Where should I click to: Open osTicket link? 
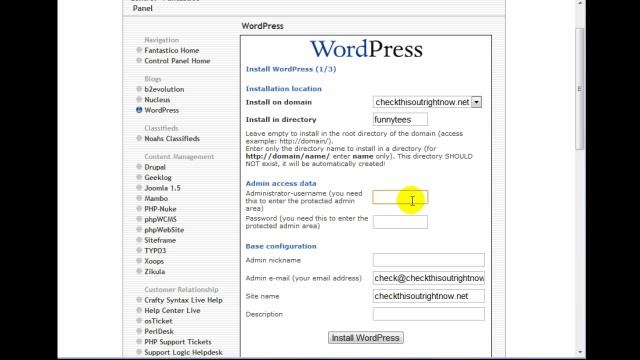(158, 321)
